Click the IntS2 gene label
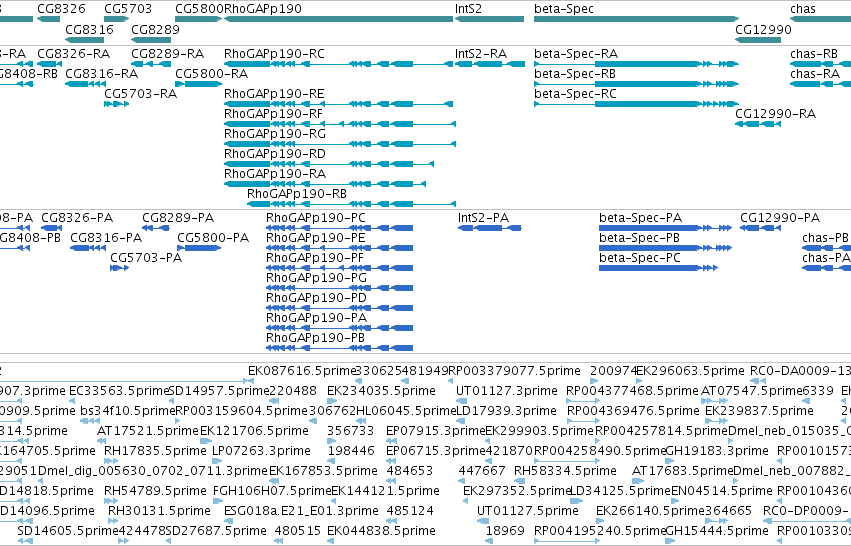This screenshot has width=851, height=546. click(x=468, y=9)
